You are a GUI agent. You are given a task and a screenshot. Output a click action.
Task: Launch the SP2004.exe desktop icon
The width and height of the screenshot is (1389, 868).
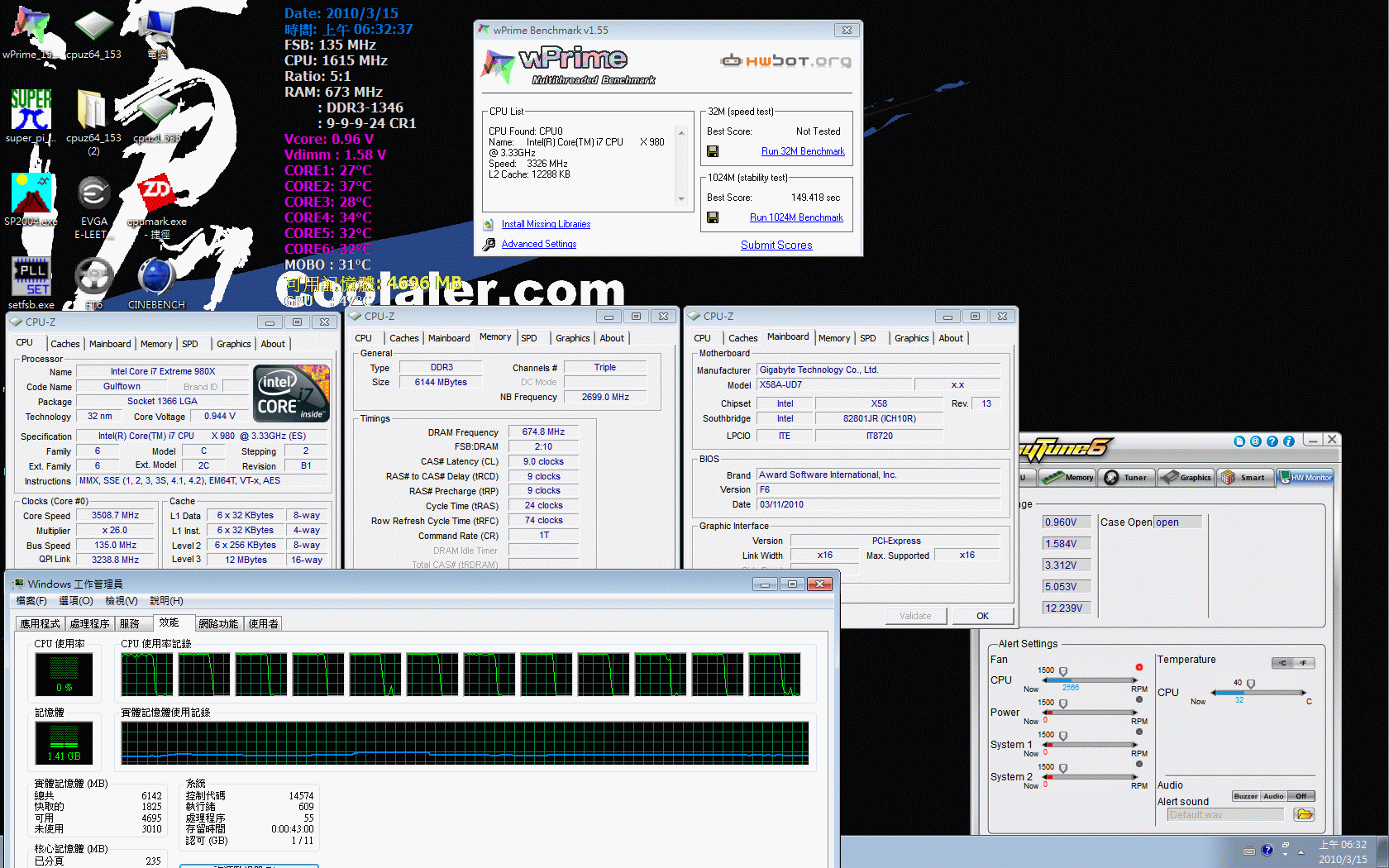(x=31, y=193)
